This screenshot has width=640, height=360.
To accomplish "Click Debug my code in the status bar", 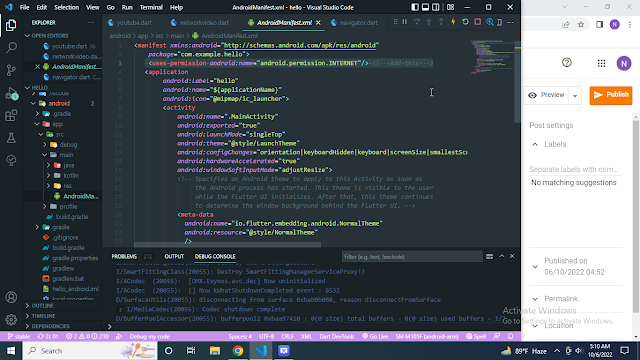I will (149, 336).
